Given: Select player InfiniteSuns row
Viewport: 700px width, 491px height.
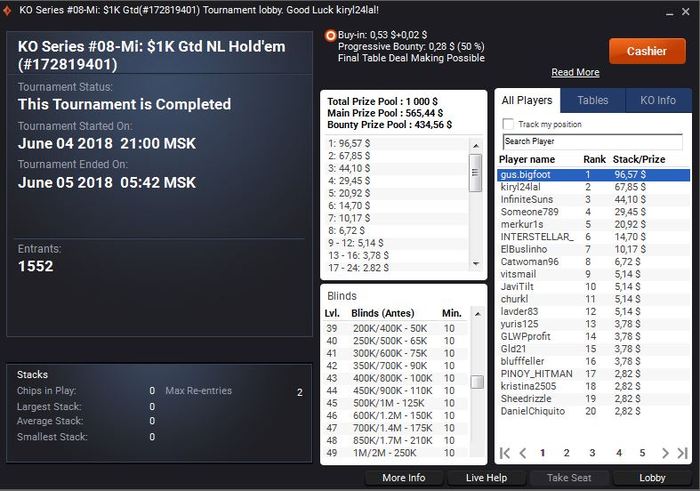Looking at the screenshot, I should pyautogui.click(x=593, y=200).
